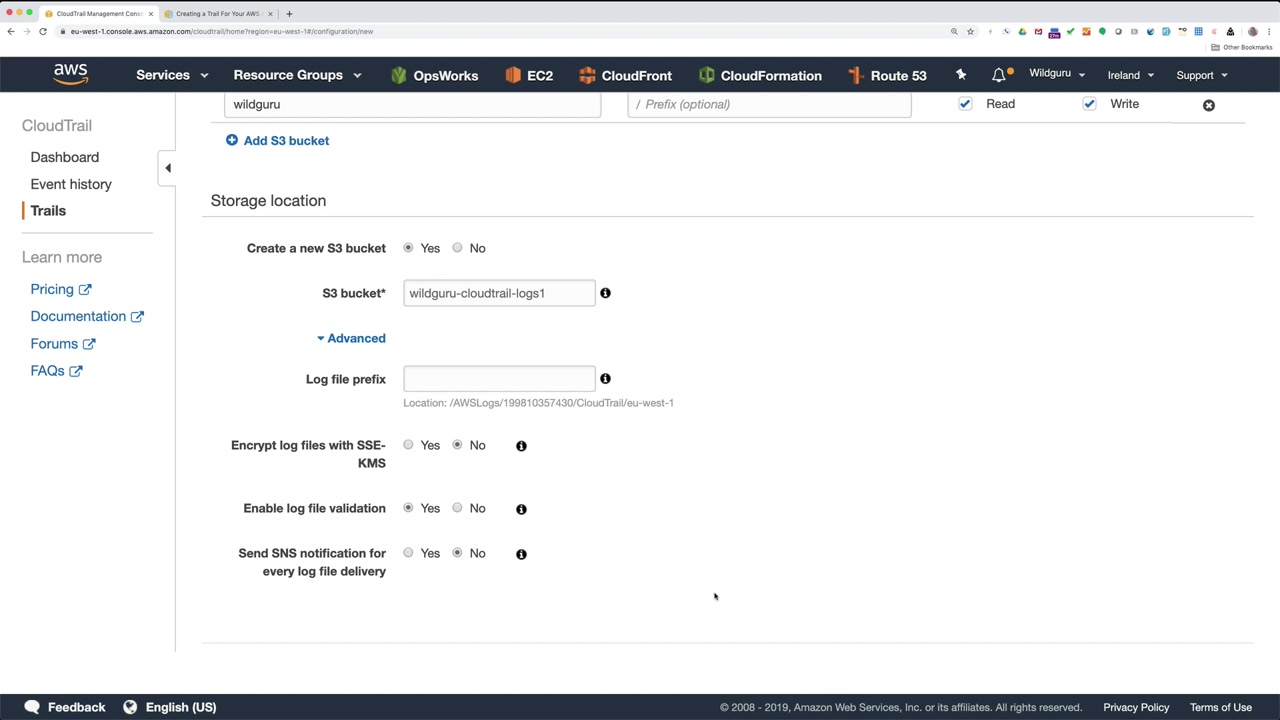Switch to the Creating a Trail tab

pyautogui.click(x=217, y=14)
